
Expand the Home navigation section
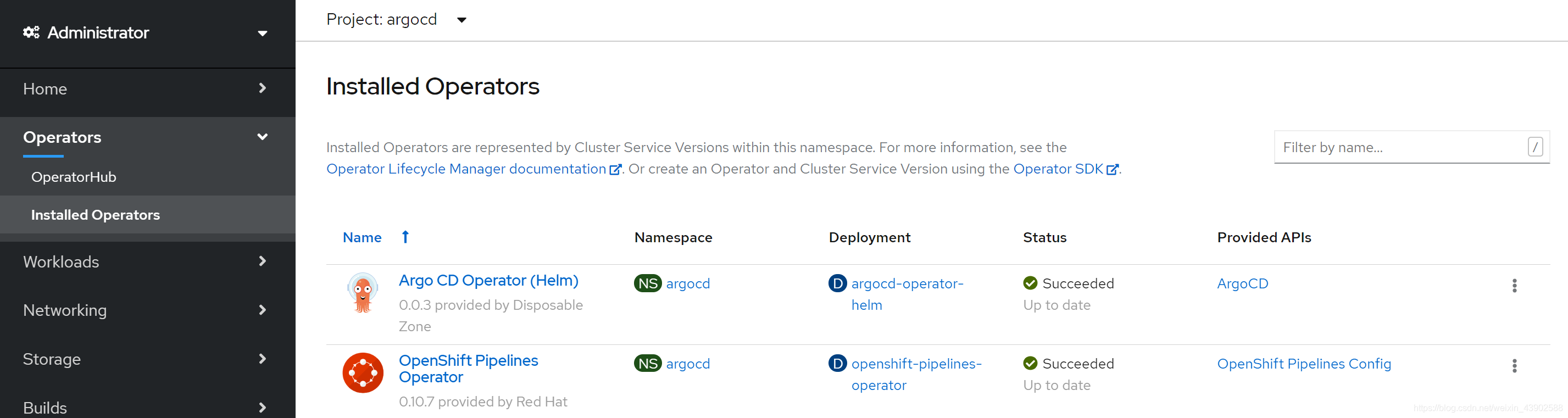[147, 89]
